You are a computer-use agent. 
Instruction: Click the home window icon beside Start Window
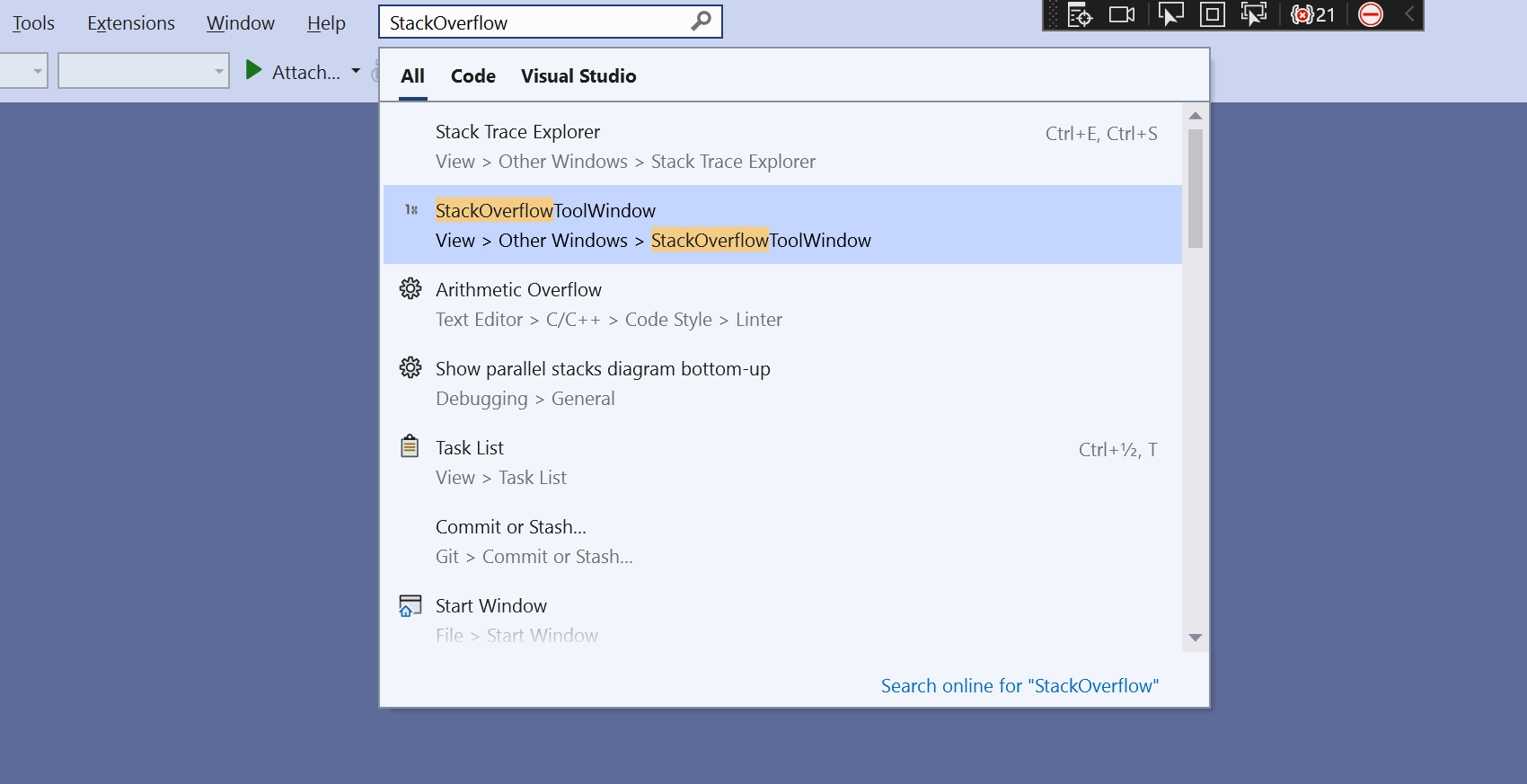tap(410, 605)
